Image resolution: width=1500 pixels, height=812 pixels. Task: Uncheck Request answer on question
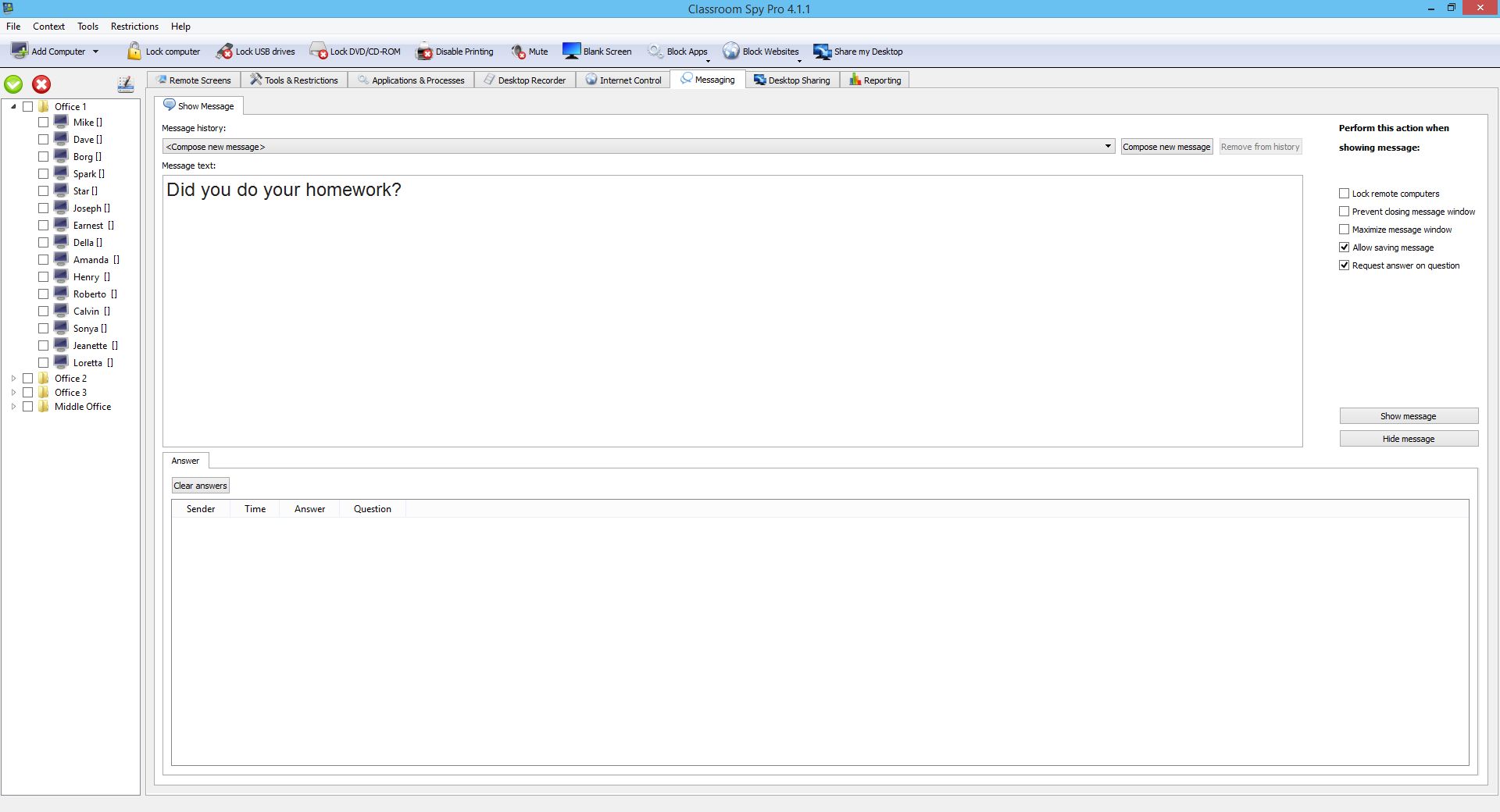pyautogui.click(x=1344, y=265)
